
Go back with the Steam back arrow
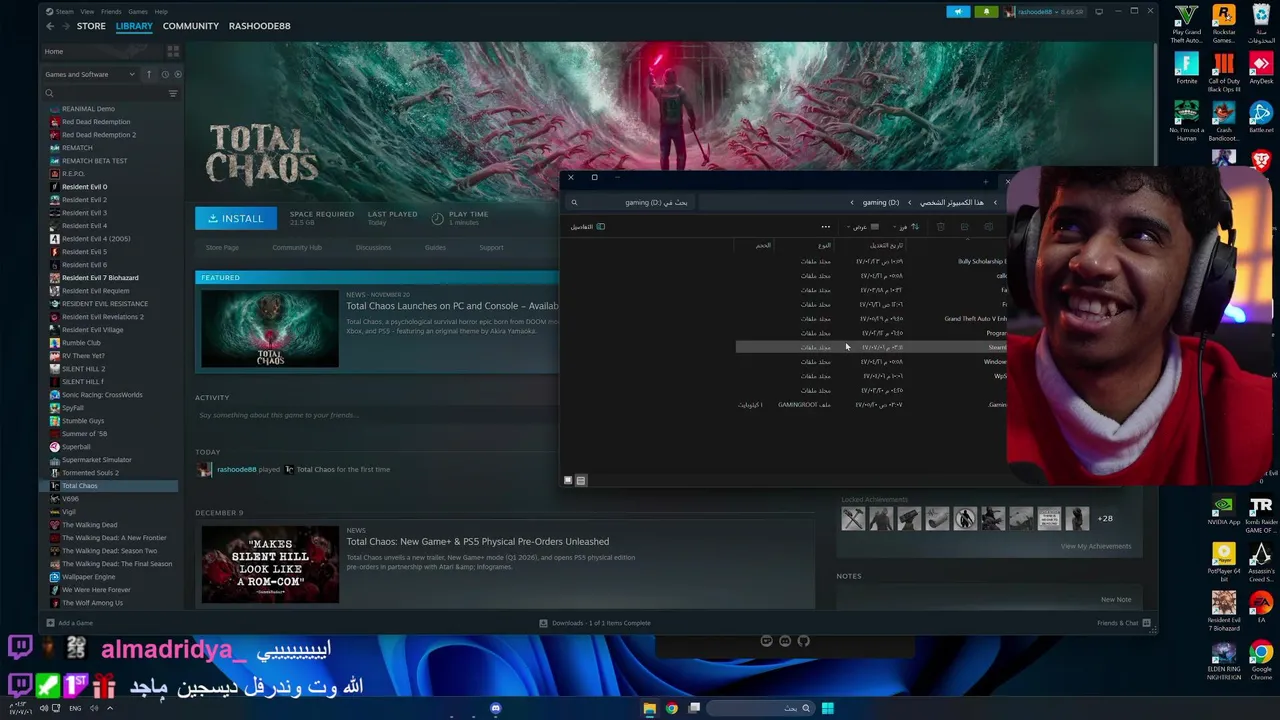tap(50, 26)
